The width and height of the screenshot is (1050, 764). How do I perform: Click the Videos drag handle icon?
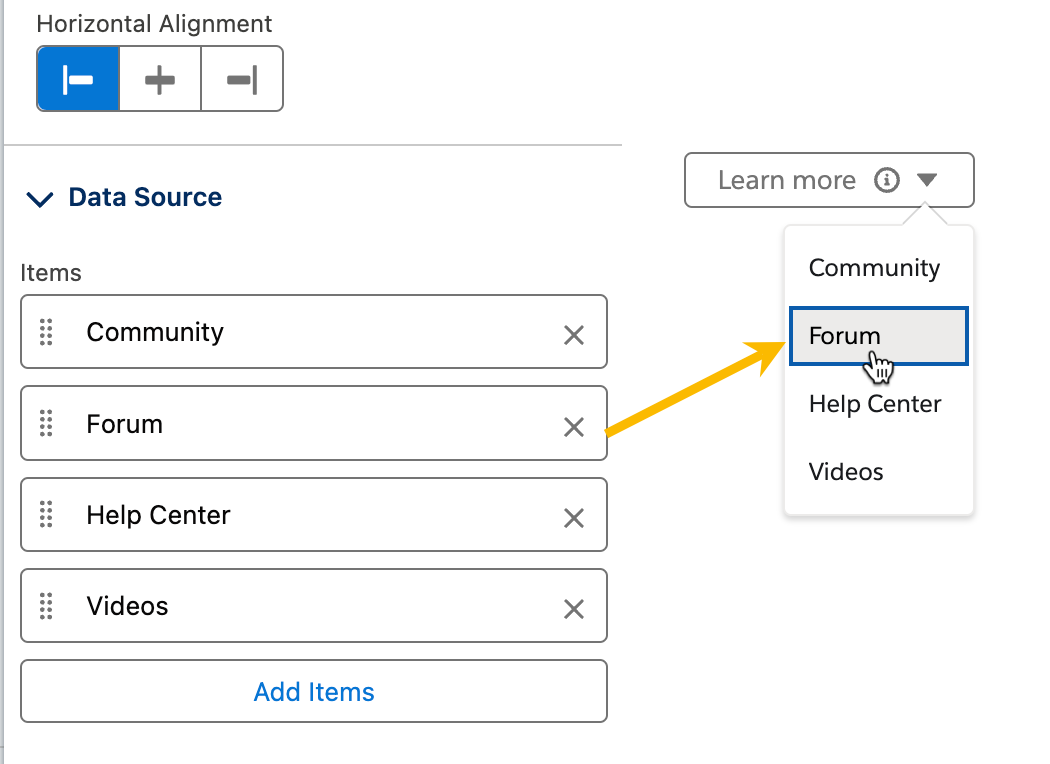46,606
